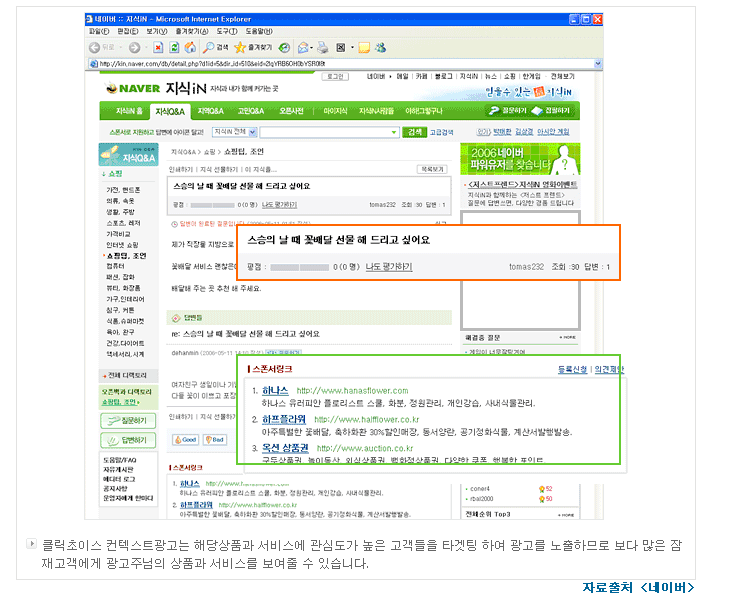The width and height of the screenshot is (740, 610).
Task: Open dropdown arrow next to Mail icon
Action: tap(311, 48)
